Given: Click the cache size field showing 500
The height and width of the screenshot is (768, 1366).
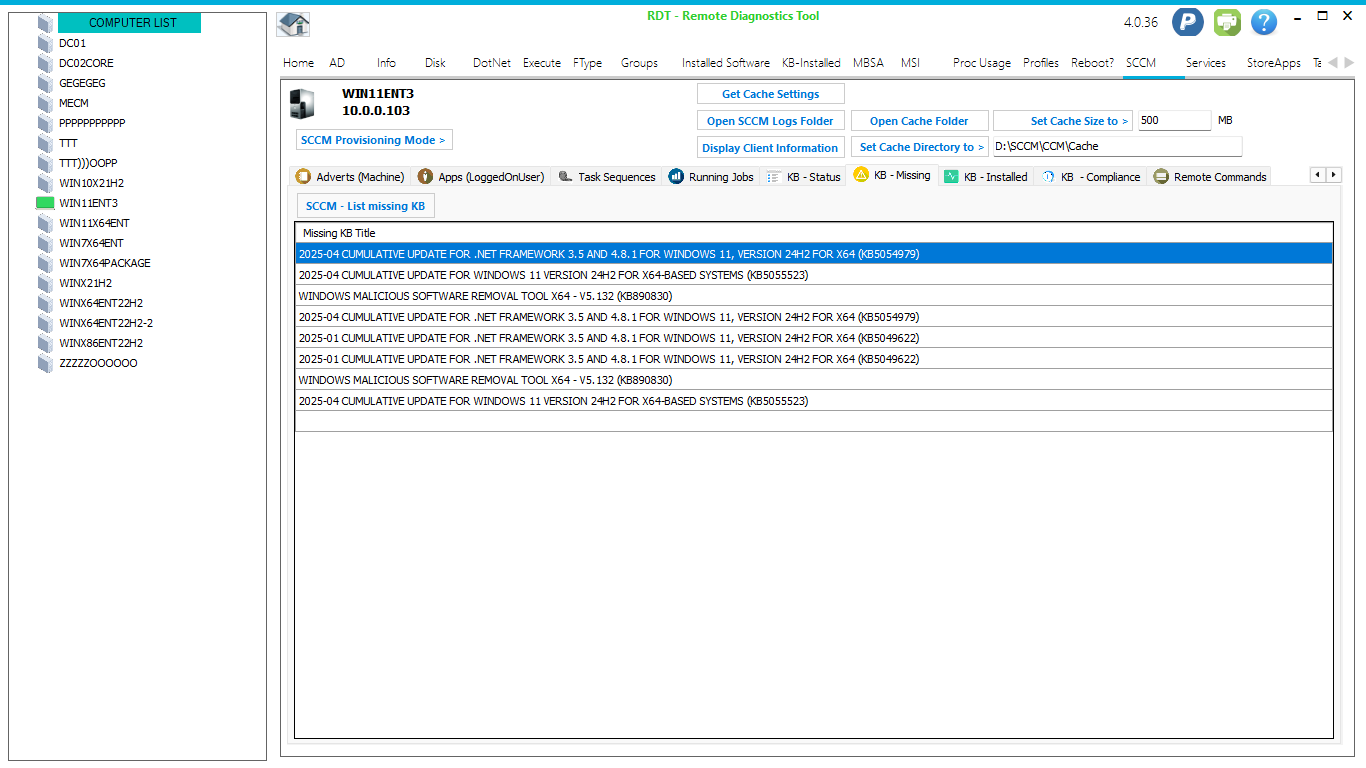Looking at the screenshot, I should 1174,120.
